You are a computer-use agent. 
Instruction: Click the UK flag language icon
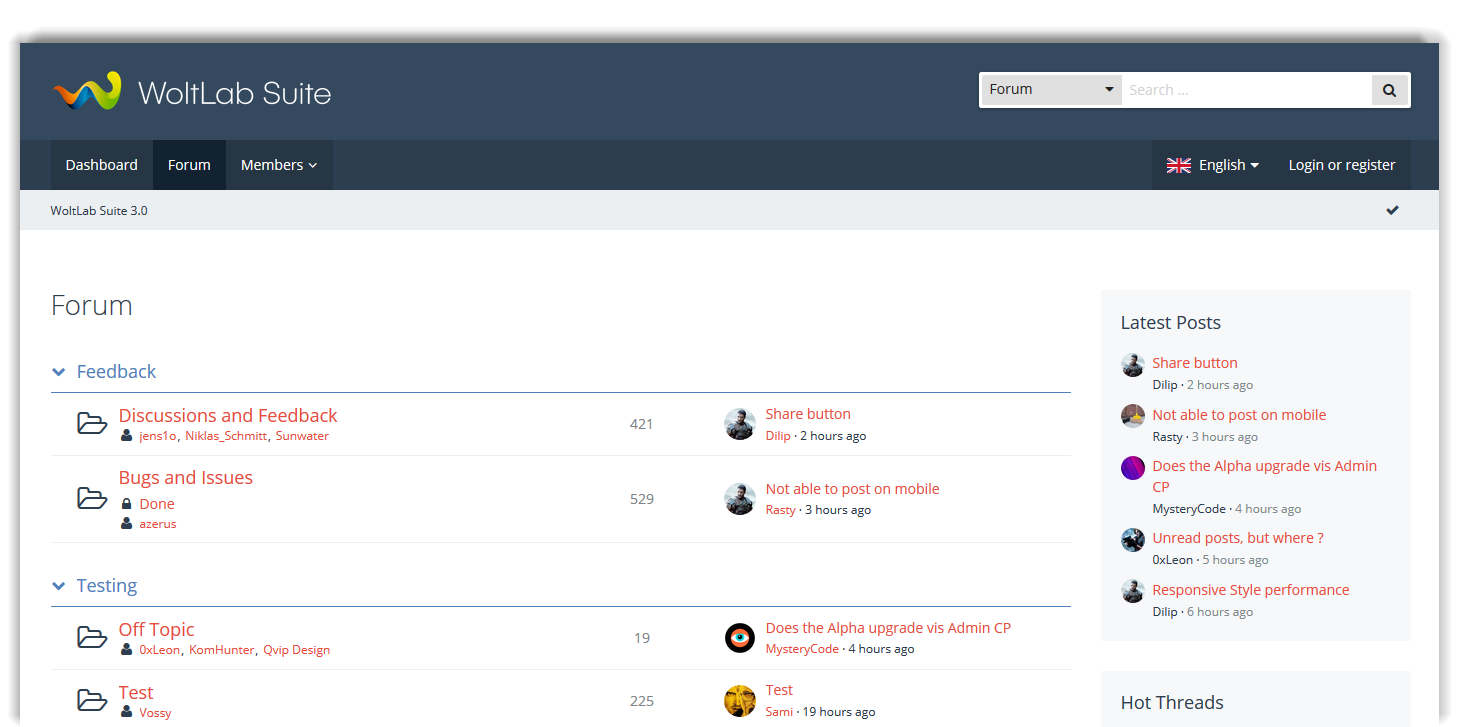(x=1179, y=165)
